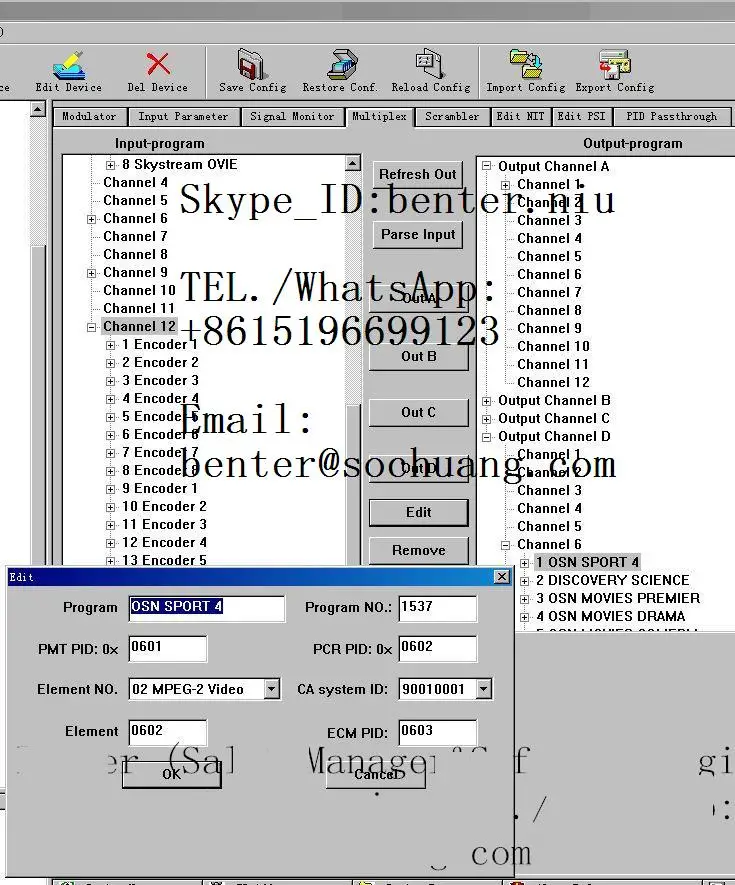The image size is (735, 885).
Task: Collapse input Channel 12 node
Action: click(x=91, y=327)
